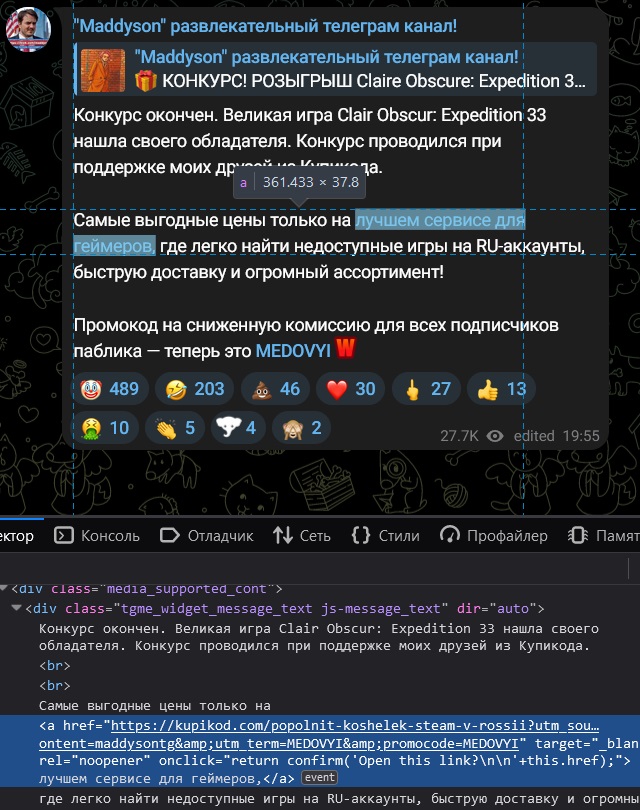The width and height of the screenshot is (640, 810).
Task: Click the middle finger reaction with 27
Action: [426, 389]
